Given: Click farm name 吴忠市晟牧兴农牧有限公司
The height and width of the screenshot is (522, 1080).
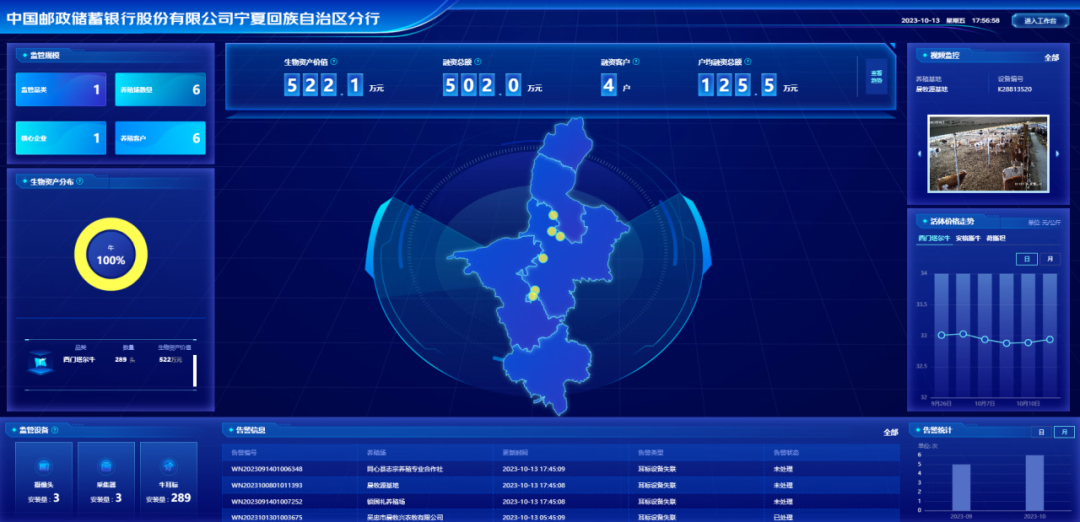Looking at the screenshot, I should pyautogui.click(x=404, y=517).
